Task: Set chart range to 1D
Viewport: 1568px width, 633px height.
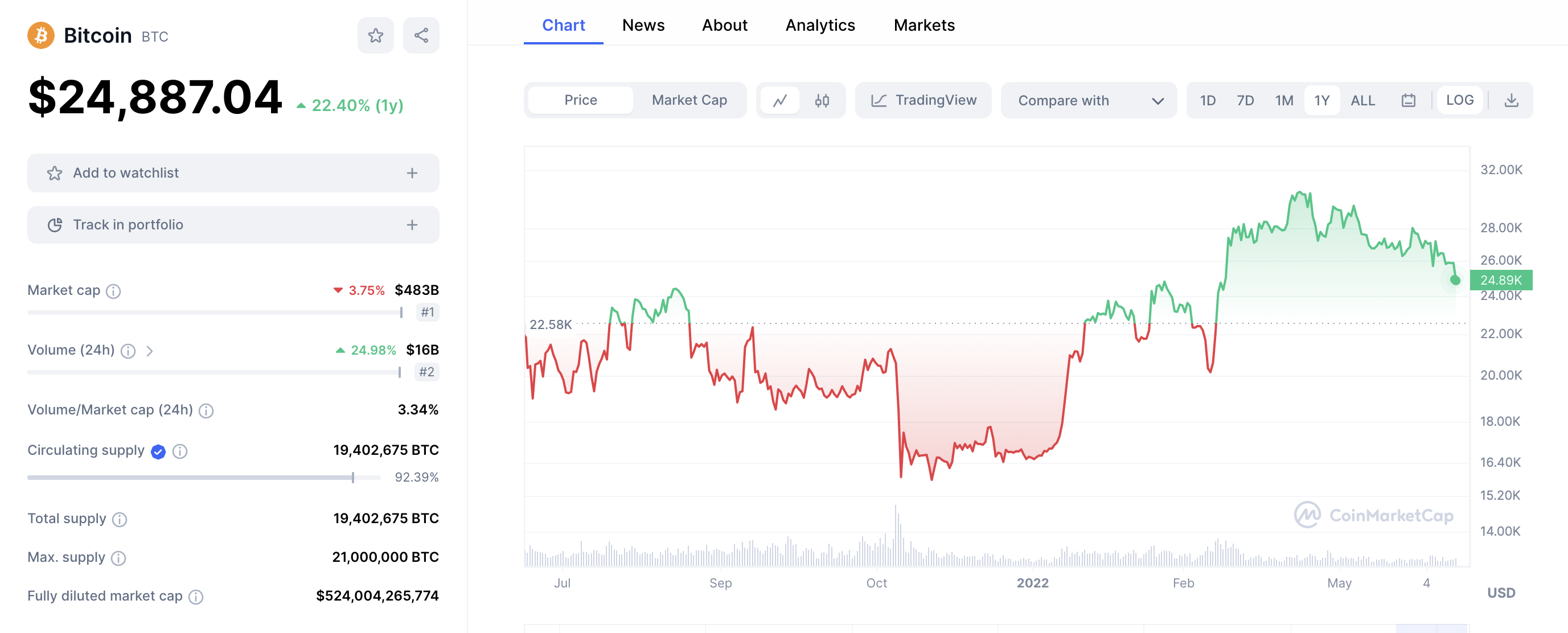Action: [x=1208, y=100]
